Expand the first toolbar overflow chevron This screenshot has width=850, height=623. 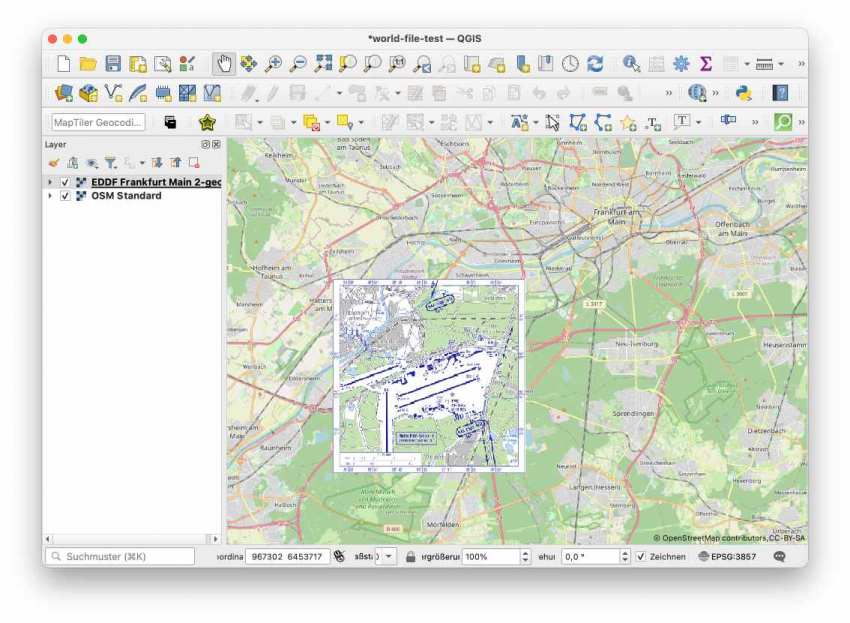click(x=801, y=64)
